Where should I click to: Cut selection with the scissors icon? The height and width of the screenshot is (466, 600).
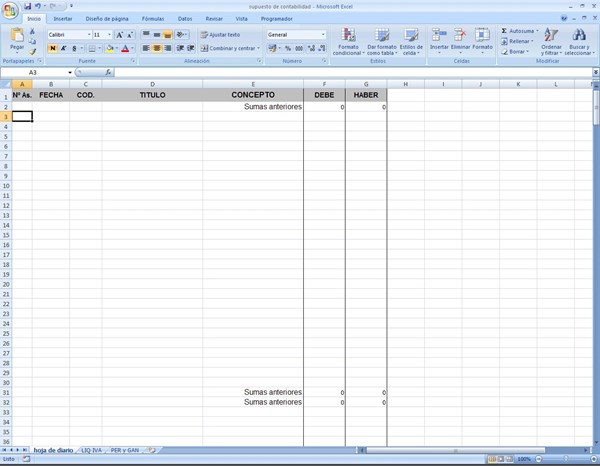tap(33, 31)
